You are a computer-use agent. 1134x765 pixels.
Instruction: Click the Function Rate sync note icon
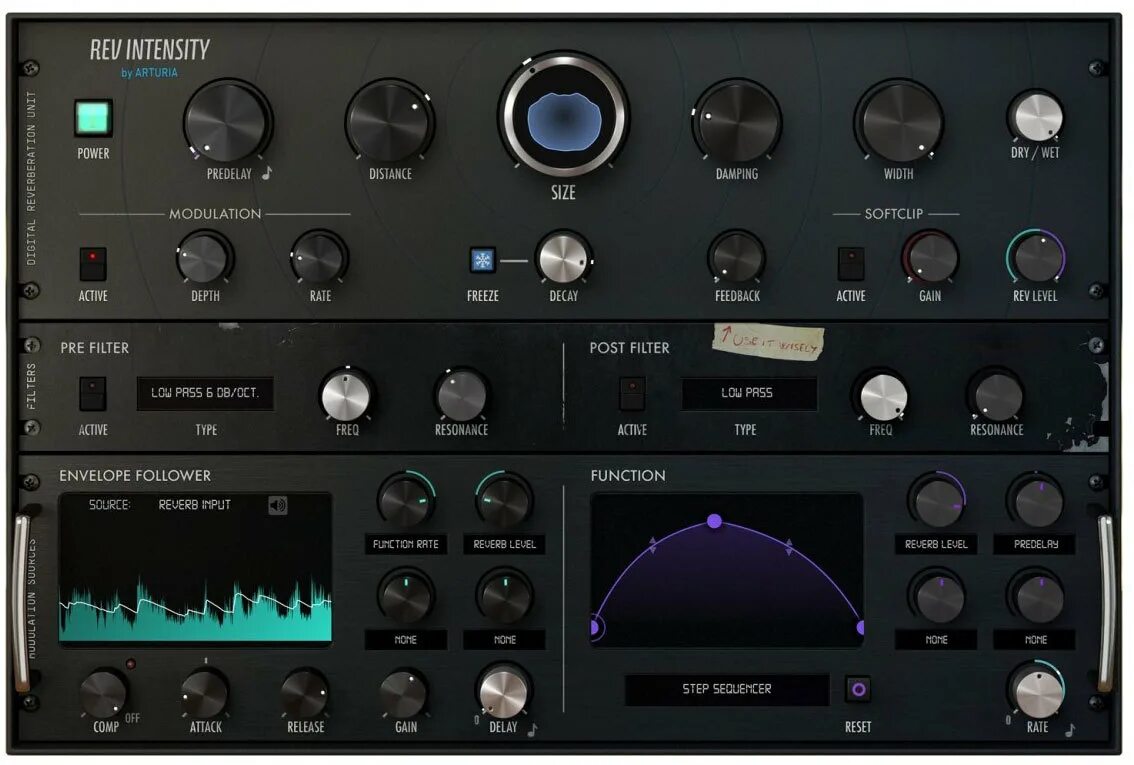(x=1070, y=730)
